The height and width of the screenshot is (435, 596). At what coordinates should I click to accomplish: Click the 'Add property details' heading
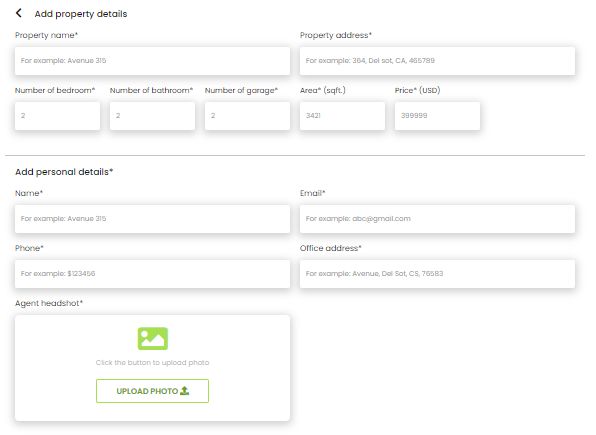[x=81, y=14]
